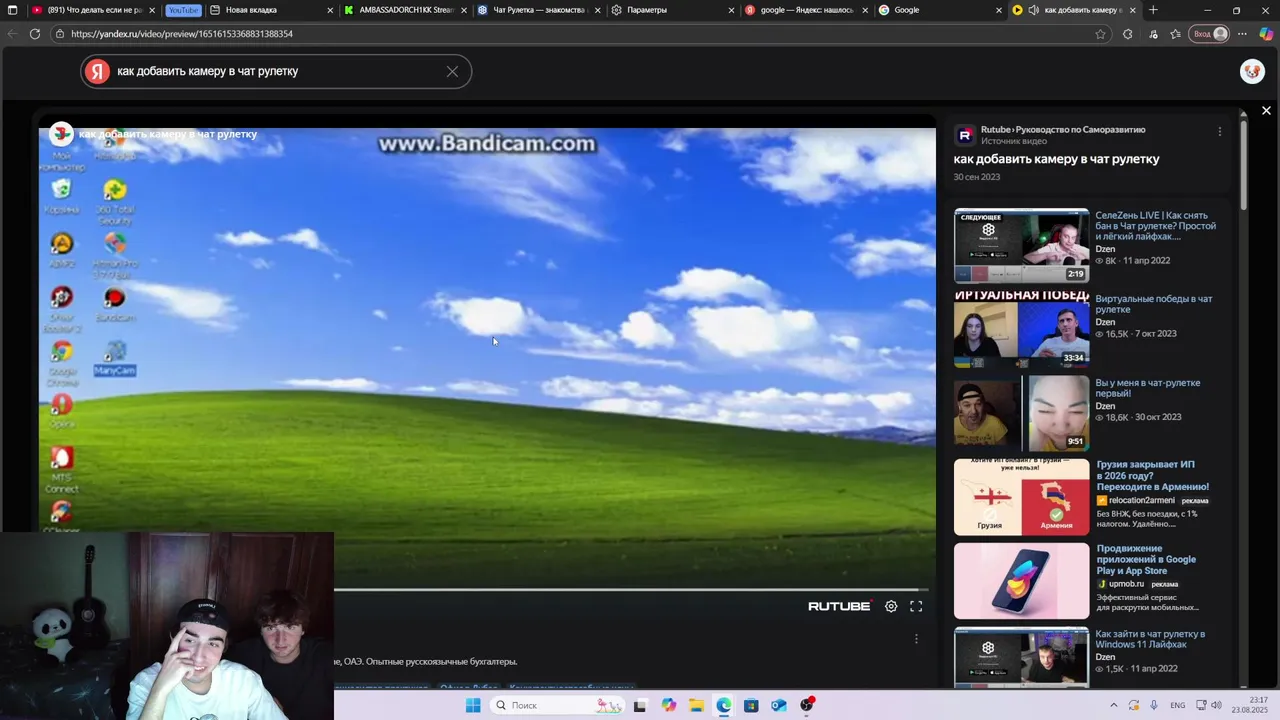Open 'Вы у меня в чат-рулетке первый!' thumbnail

(x=1021, y=413)
